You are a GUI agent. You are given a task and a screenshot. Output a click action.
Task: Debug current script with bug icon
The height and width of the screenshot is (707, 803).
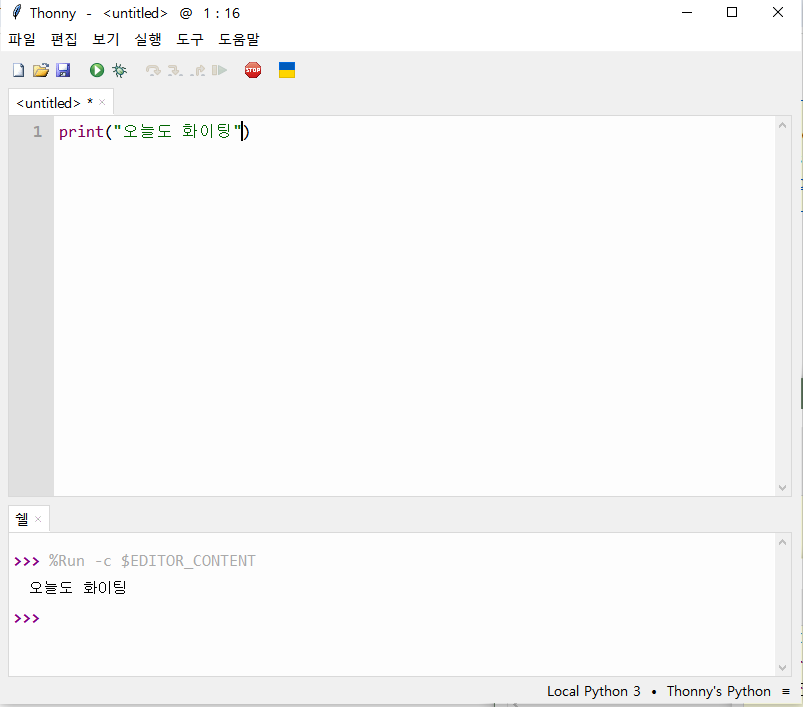tap(119, 70)
